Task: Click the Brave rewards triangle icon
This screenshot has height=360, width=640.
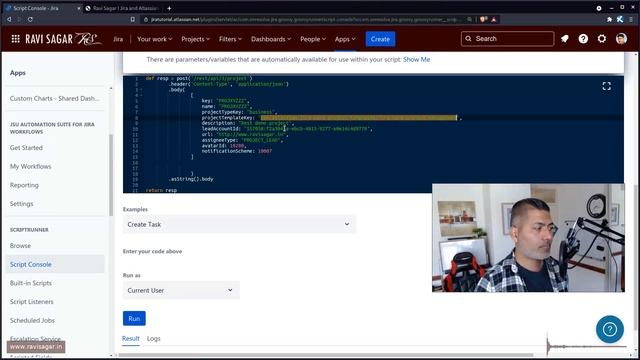Action: click(494, 19)
